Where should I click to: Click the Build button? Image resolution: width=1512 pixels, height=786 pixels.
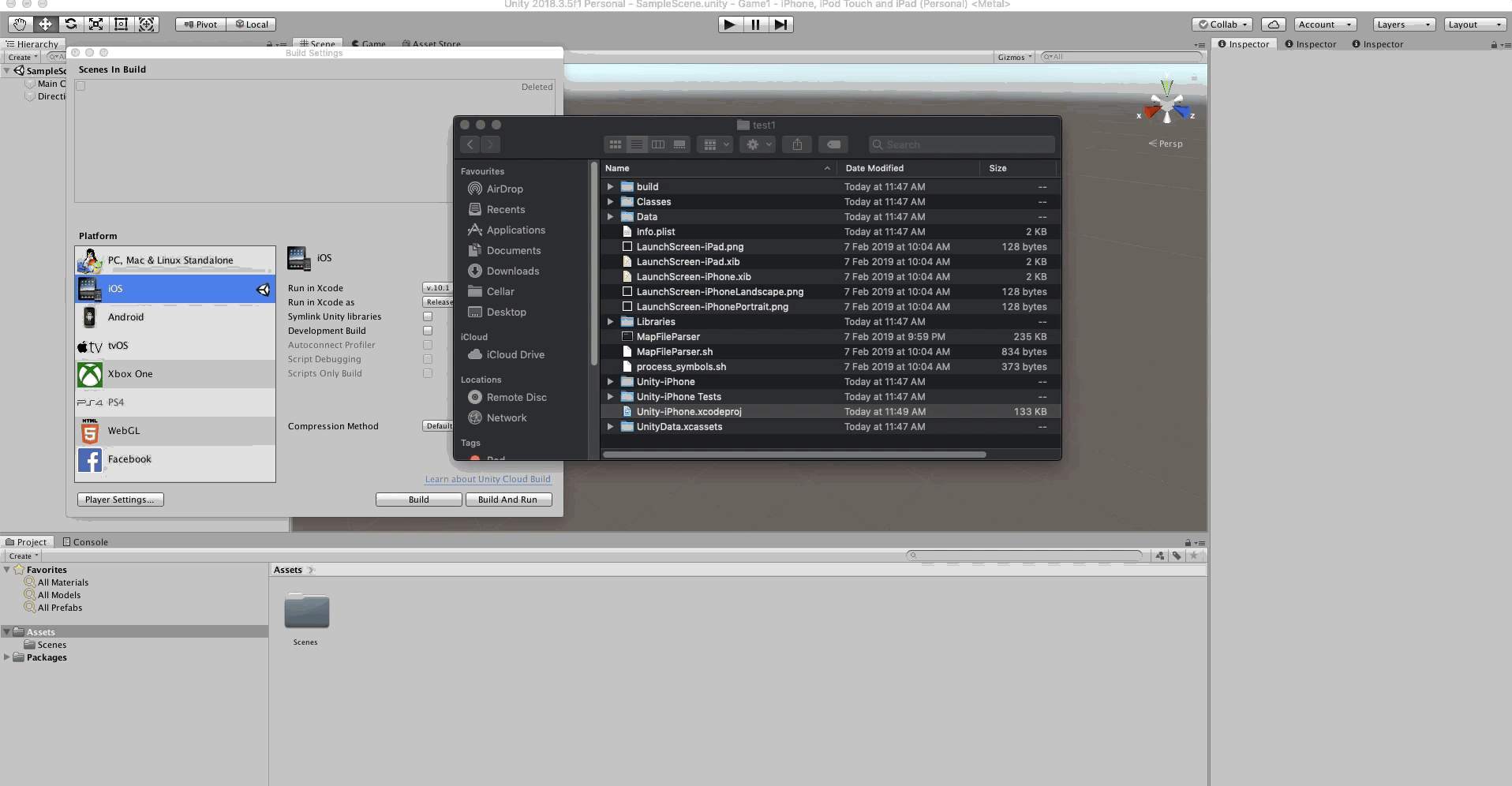click(x=418, y=500)
